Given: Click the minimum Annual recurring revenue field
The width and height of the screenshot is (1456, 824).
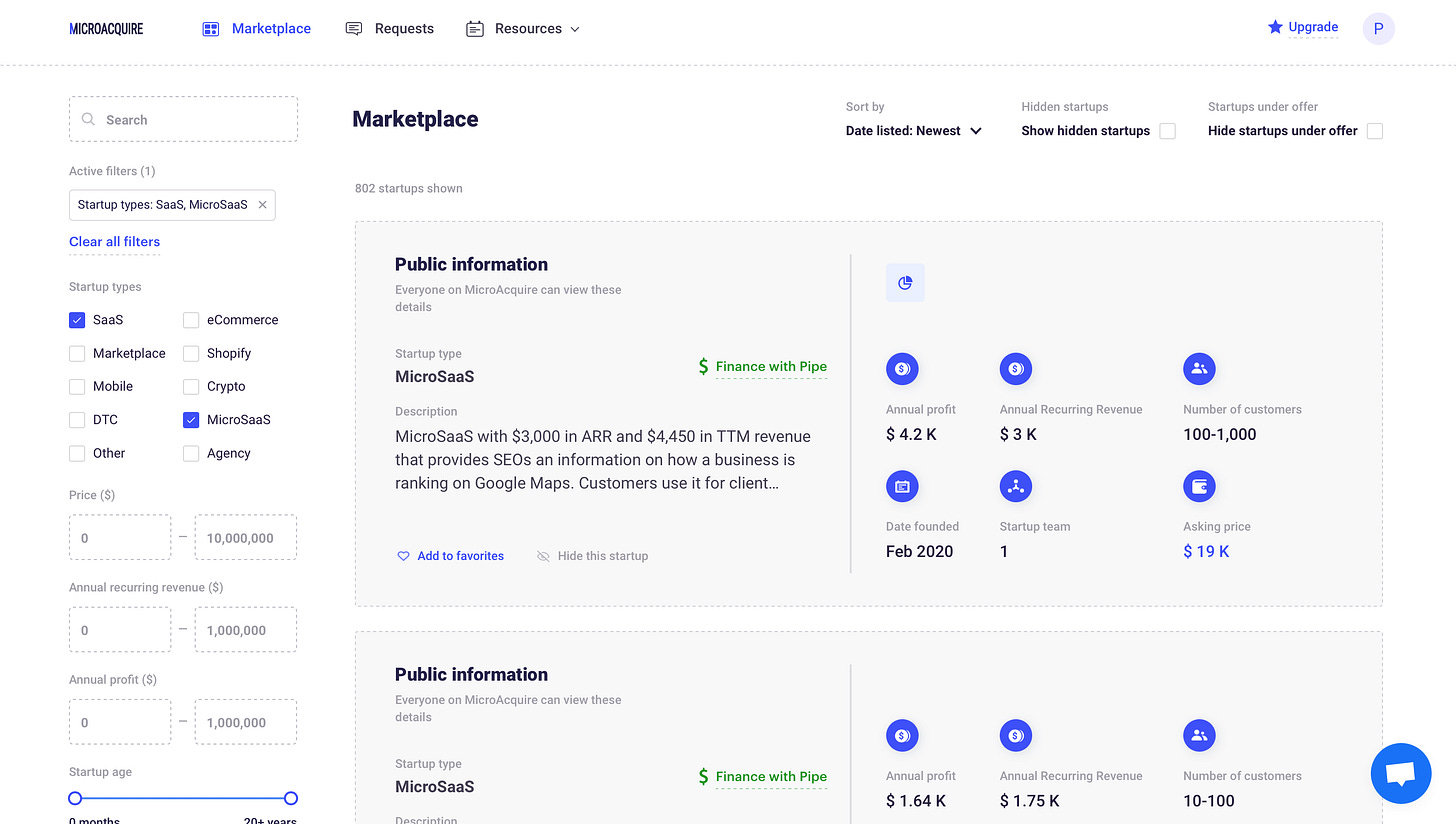Looking at the screenshot, I should tap(120, 630).
